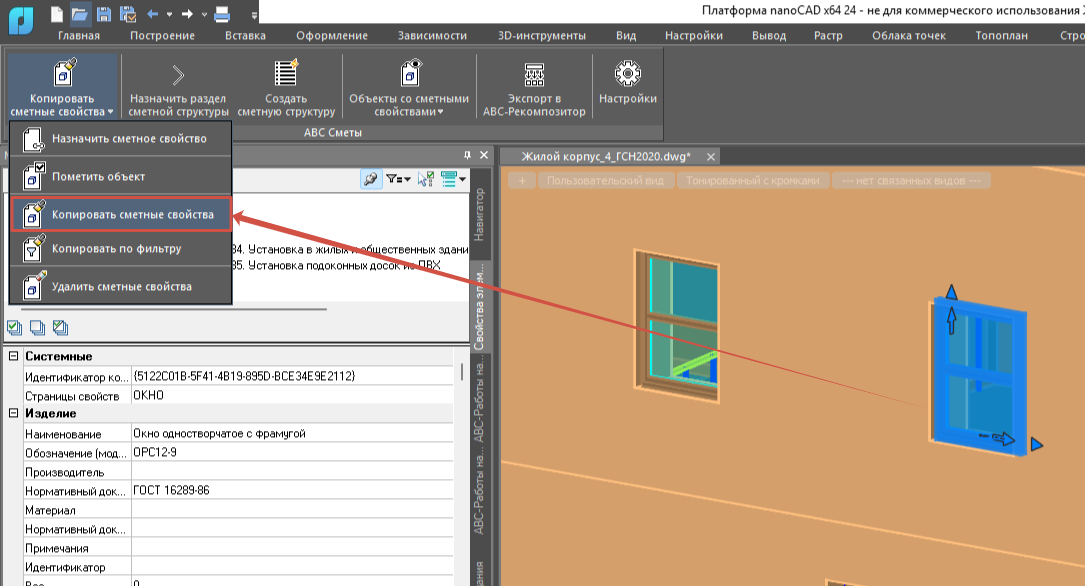Viewport: 1085px width, 586px height.
Task: Switch to the 3D-инструменты tab
Action: point(542,35)
